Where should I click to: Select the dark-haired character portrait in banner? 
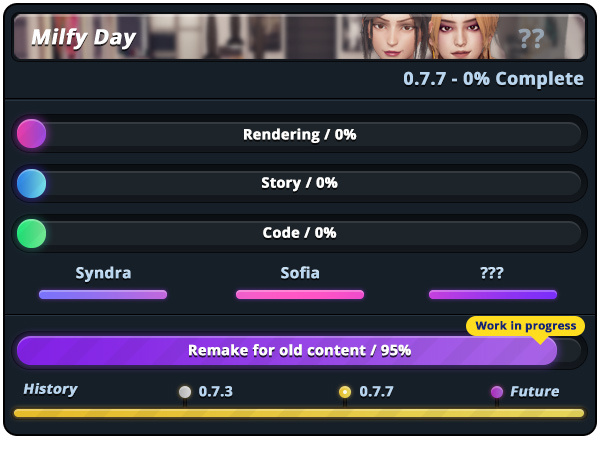point(393,37)
